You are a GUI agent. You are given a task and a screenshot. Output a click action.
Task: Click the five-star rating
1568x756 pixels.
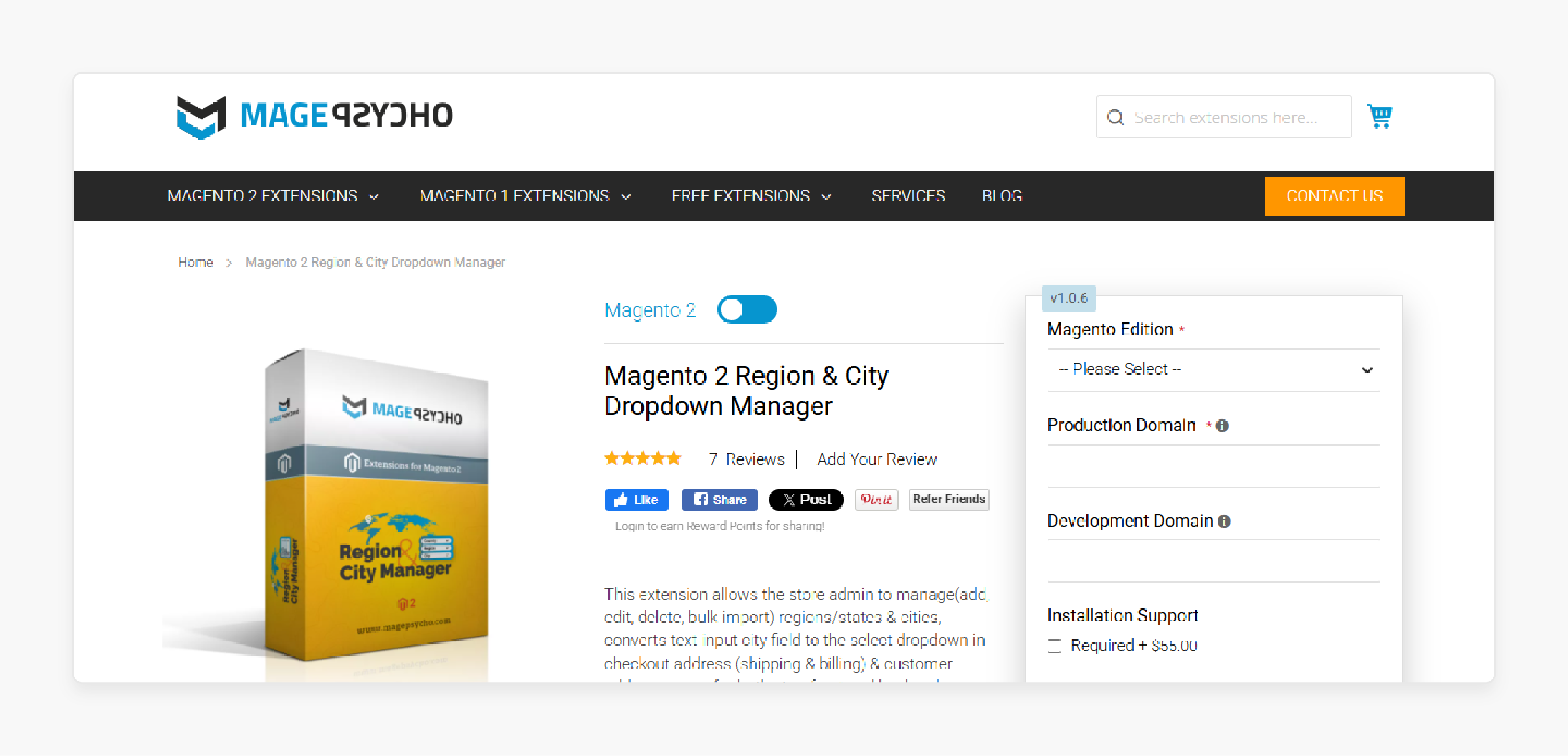click(x=643, y=459)
